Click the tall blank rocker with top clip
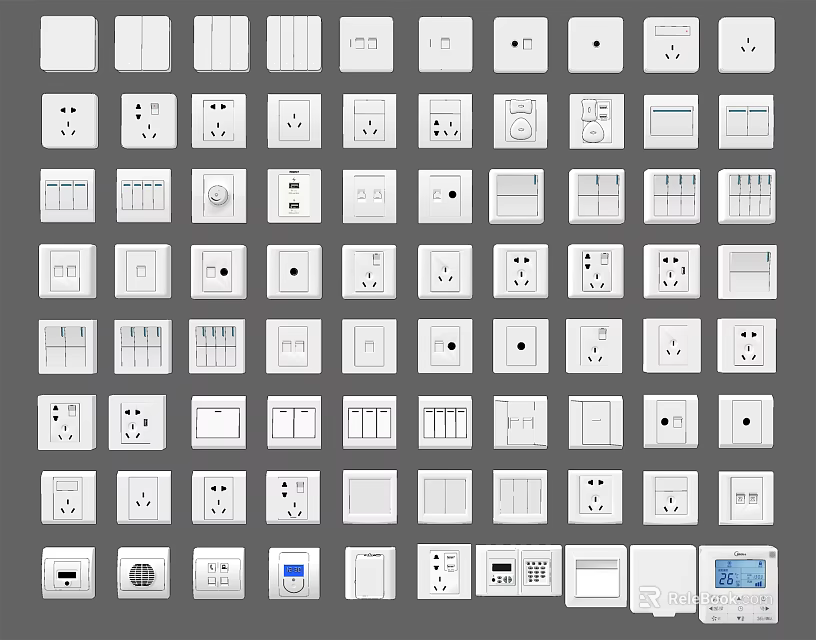 pos(370,573)
